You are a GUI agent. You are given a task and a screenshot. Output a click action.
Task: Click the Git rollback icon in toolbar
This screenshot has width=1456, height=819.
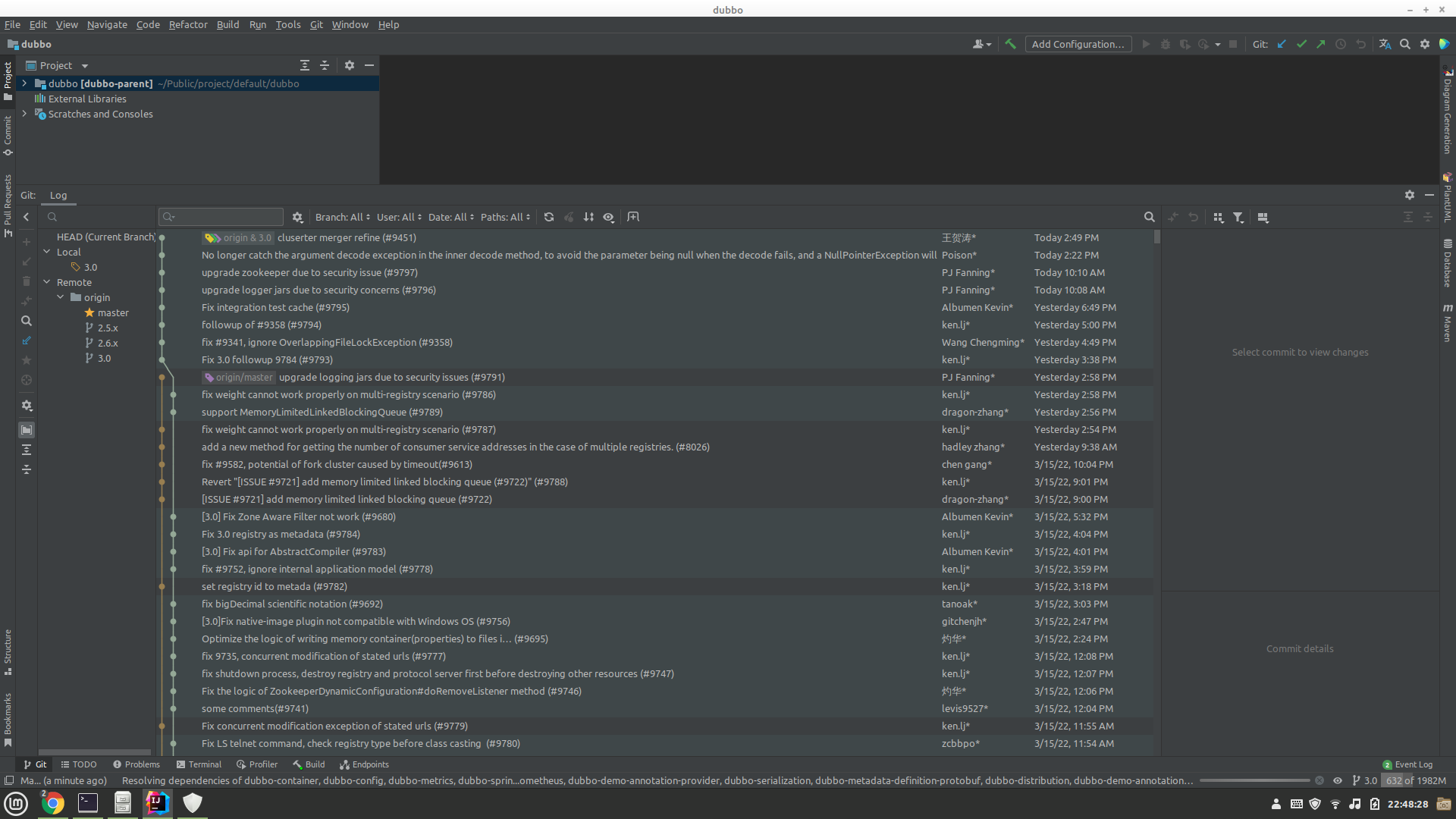tap(1360, 44)
